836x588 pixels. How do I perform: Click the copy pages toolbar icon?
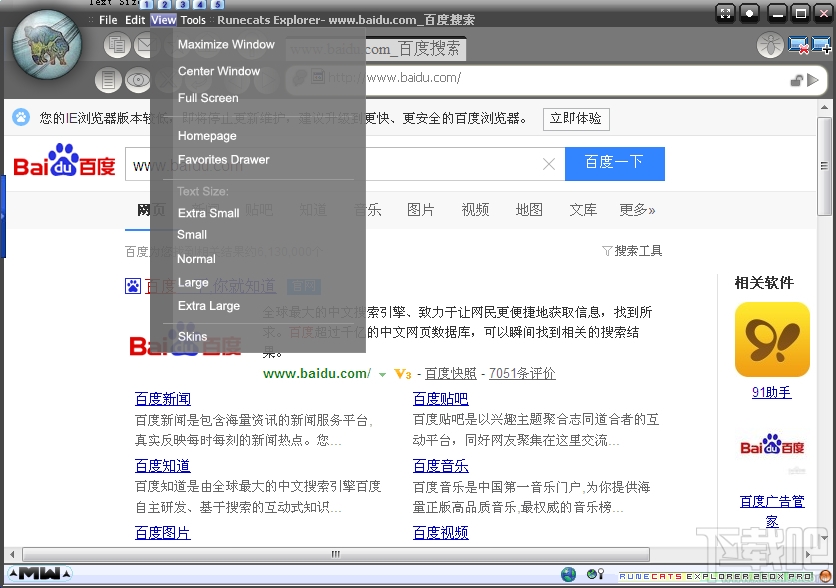point(117,45)
